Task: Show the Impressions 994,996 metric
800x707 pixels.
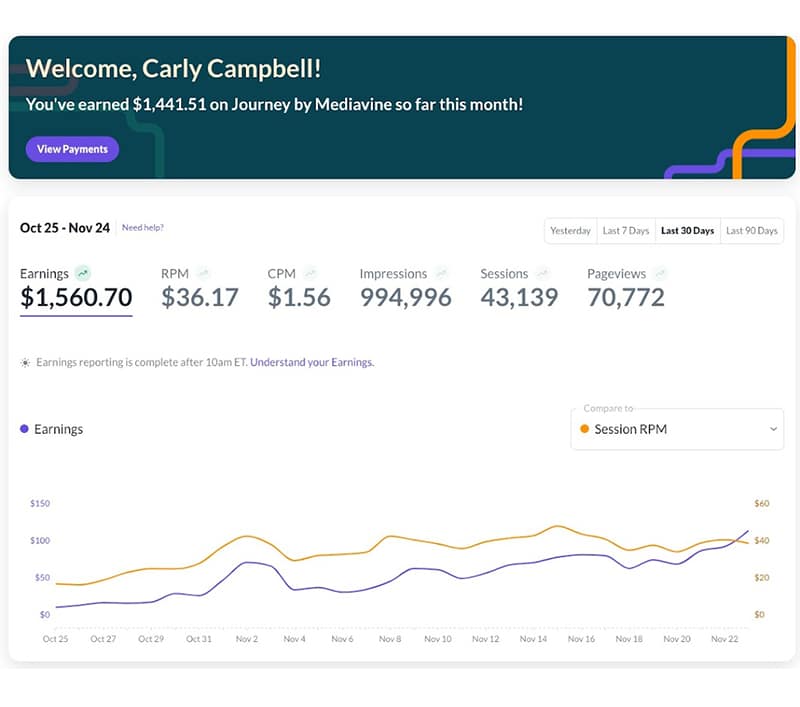Action: pyautogui.click(x=406, y=289)
